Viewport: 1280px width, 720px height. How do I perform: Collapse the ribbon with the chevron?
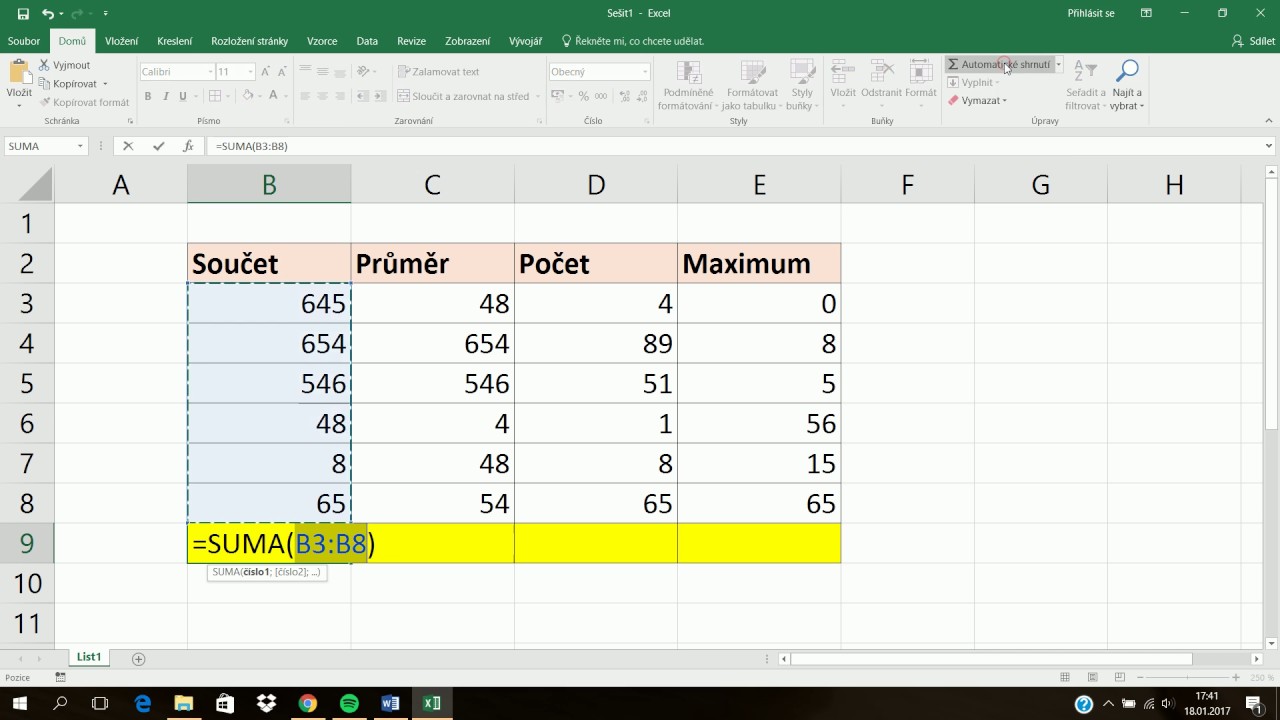tap(1268, 121)
